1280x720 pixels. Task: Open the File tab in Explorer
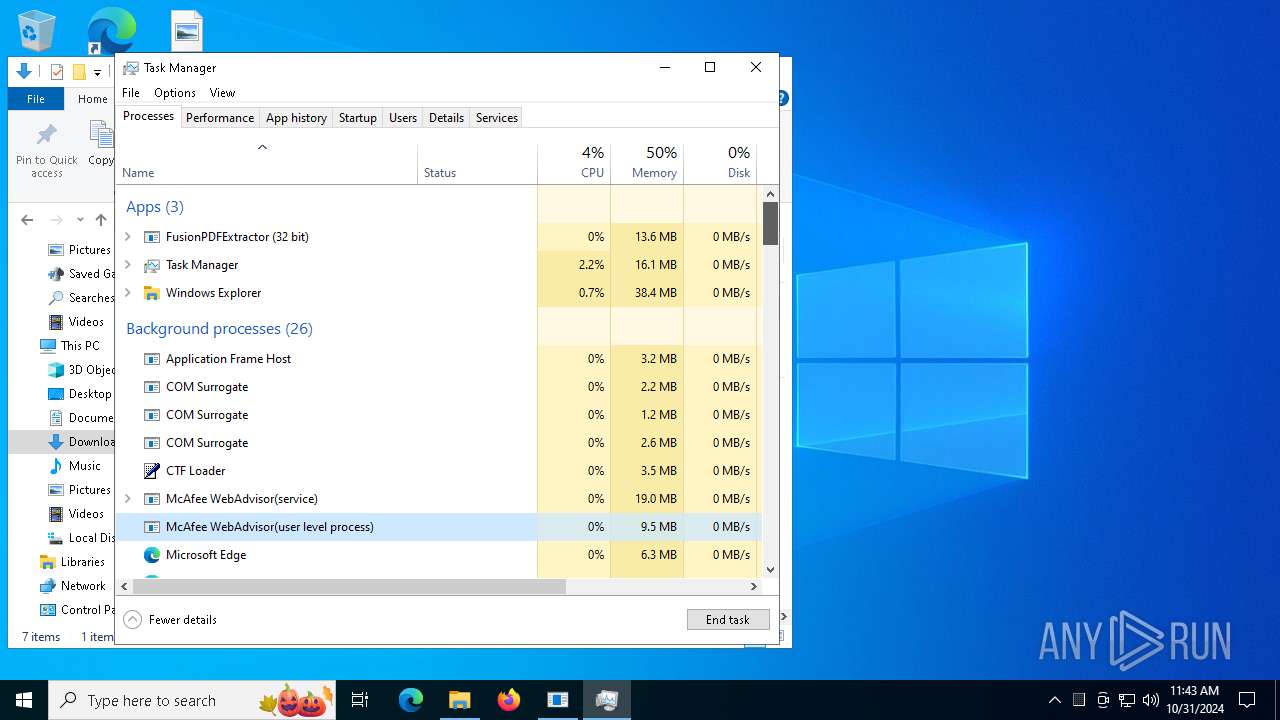pyautogui.click(x=36, y=99)
